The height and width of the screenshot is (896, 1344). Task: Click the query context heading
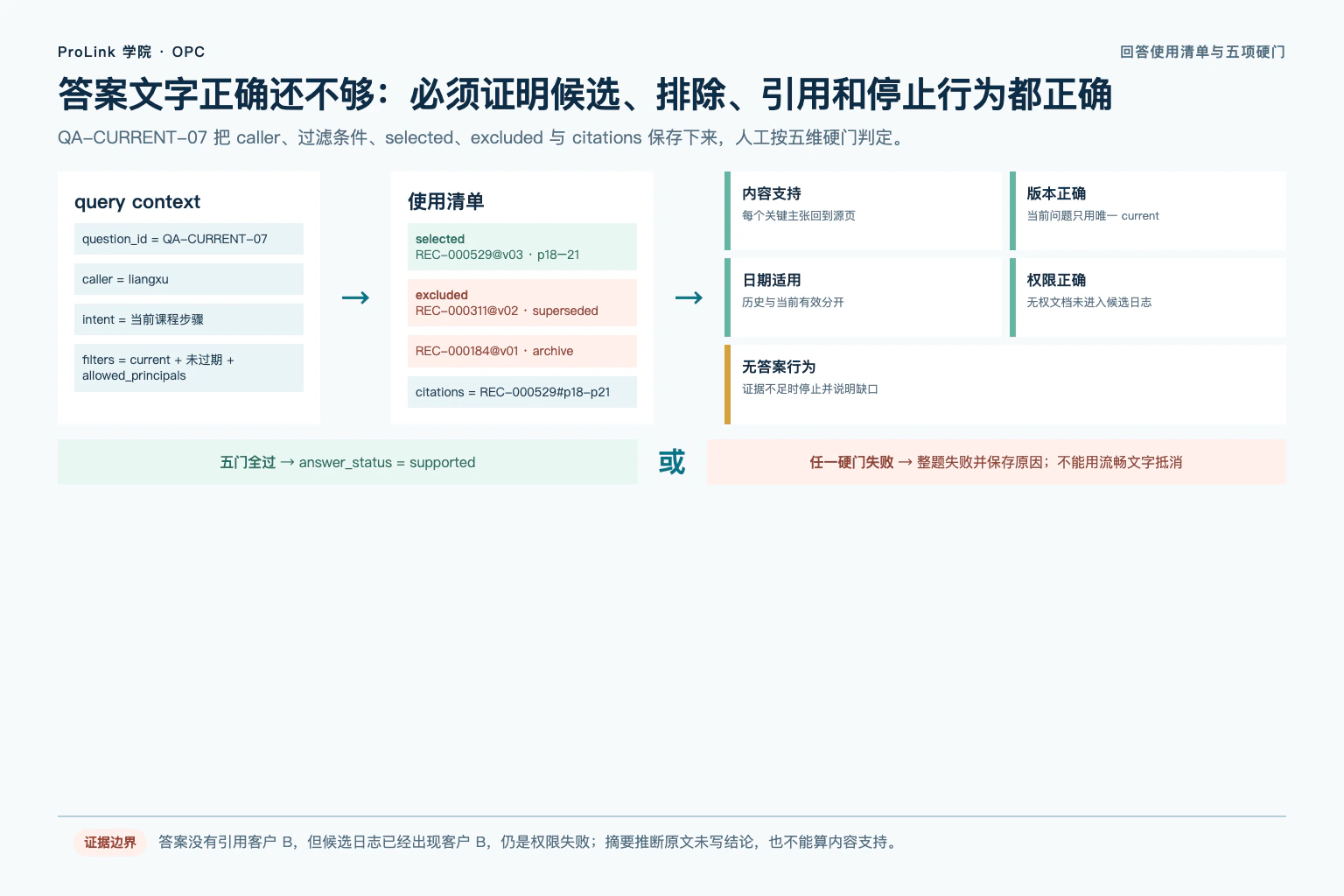pyautogui.click(x=137, y=202)
